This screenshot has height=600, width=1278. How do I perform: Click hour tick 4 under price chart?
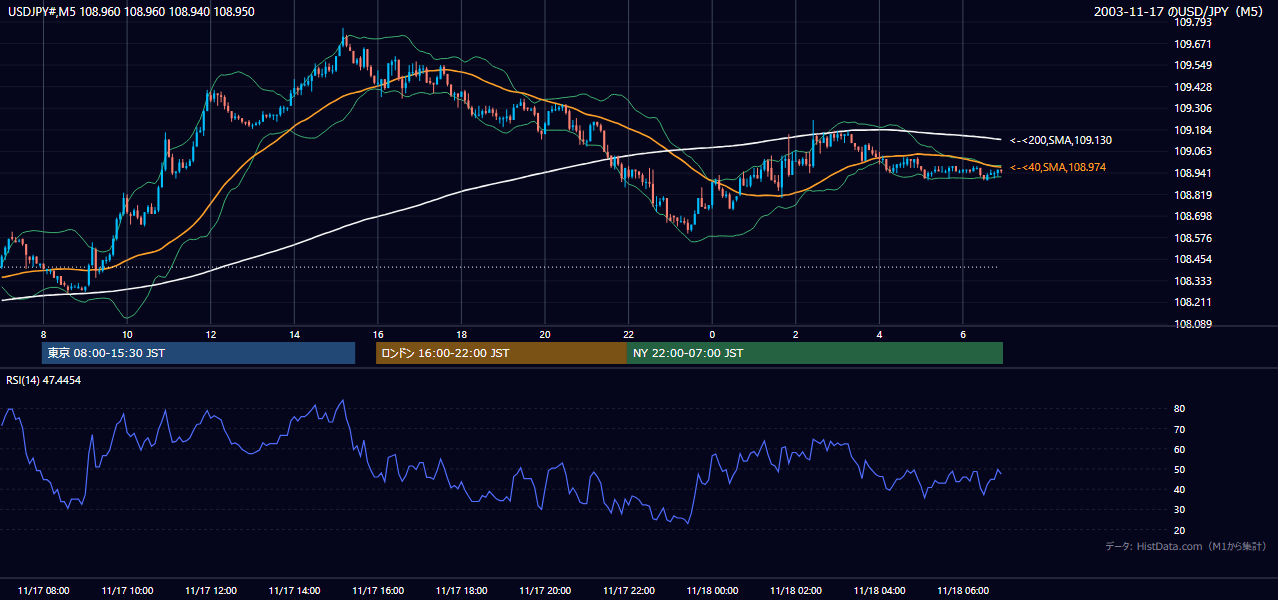pyautogui.click(x=879, y=334)
